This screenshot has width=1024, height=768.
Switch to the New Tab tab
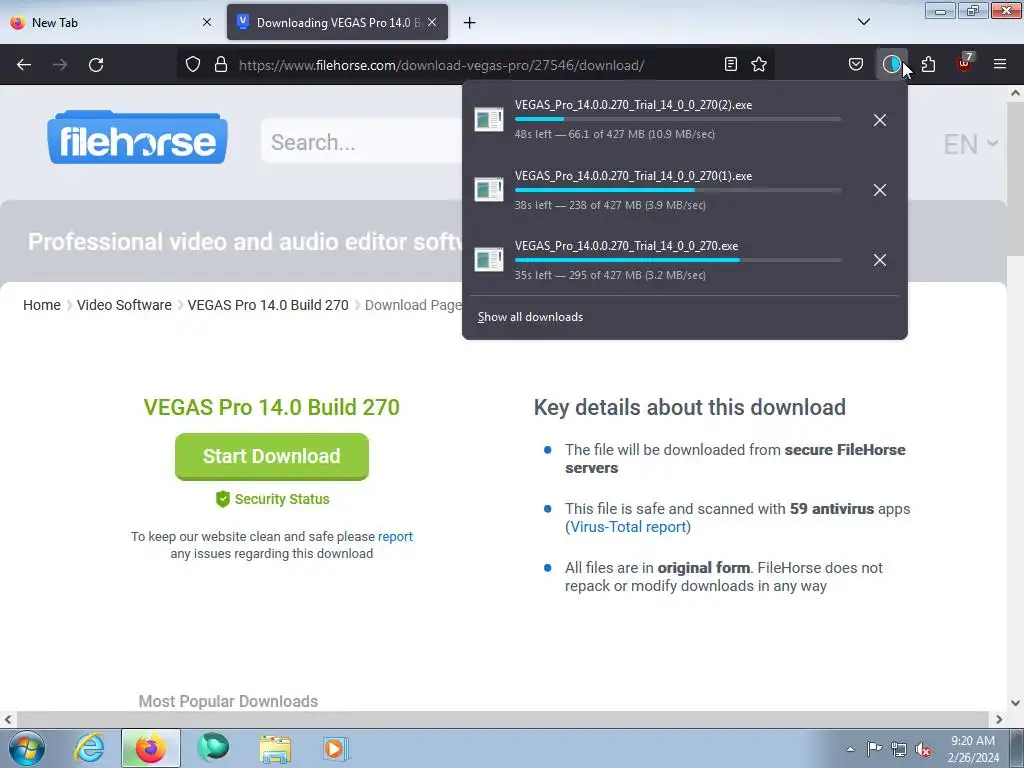tap(111, 22)
